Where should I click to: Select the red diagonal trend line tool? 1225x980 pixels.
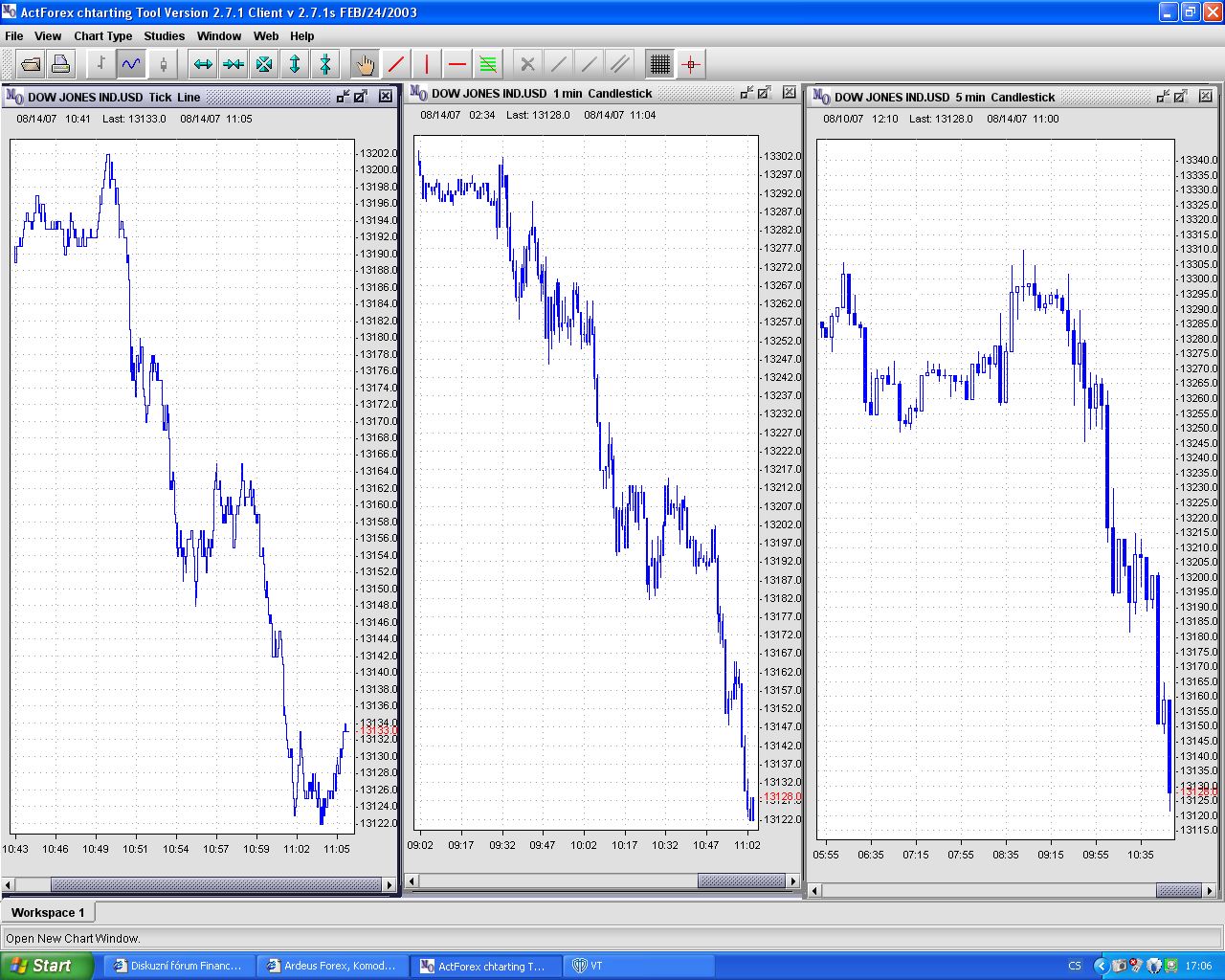click(396, 64)
